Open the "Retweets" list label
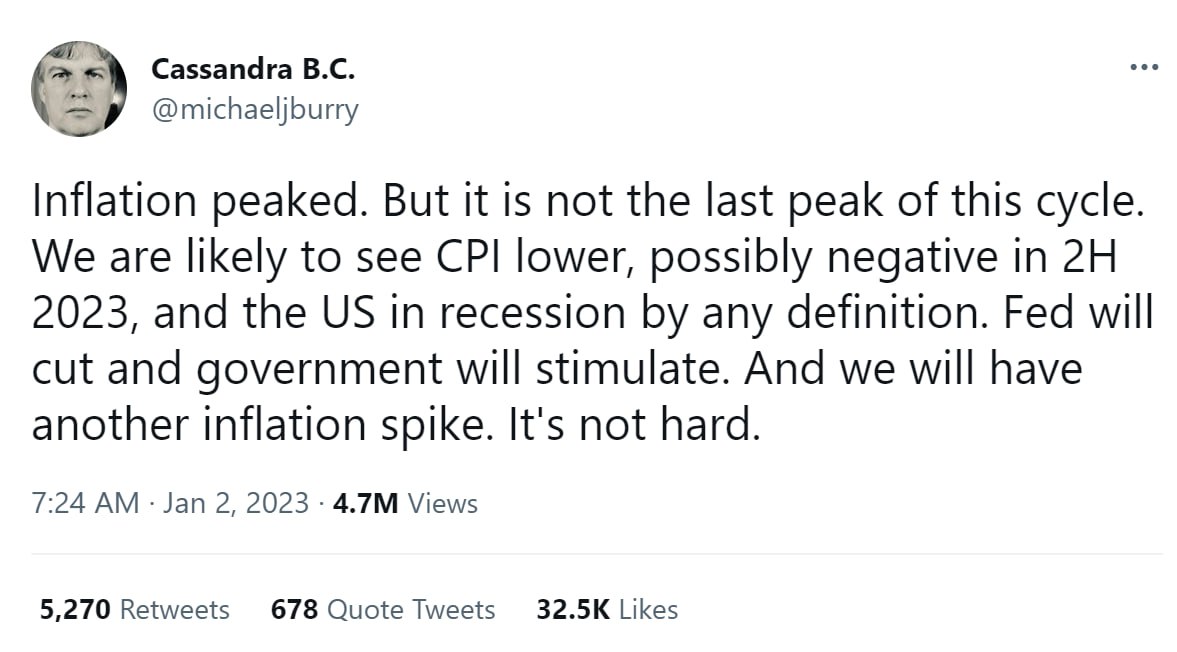1177x652 pixels. pyautogui.click(x=174, y=609)
